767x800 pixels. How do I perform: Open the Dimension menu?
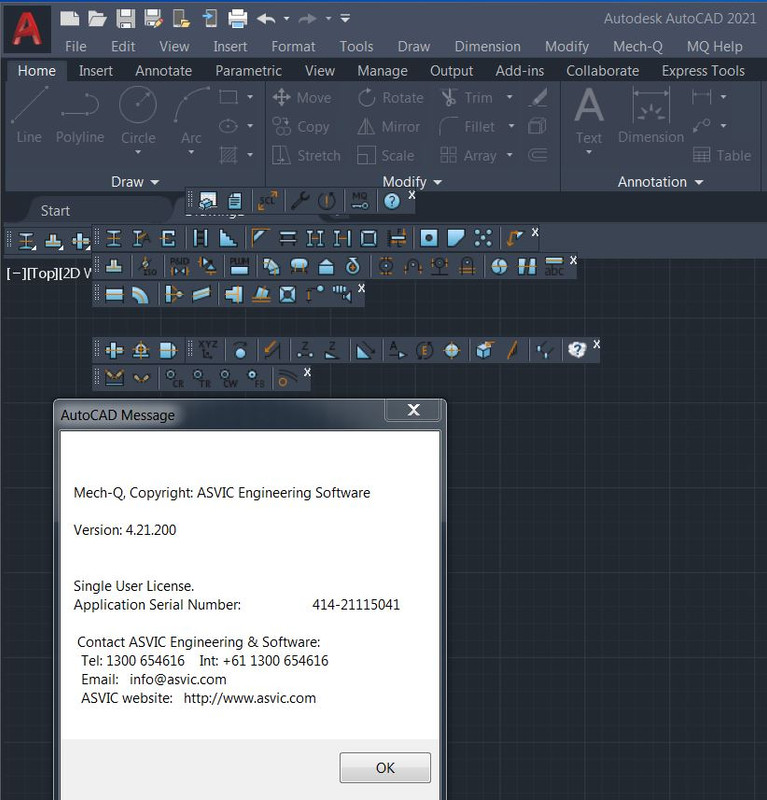pyautogui.click(x=487, y=46)
